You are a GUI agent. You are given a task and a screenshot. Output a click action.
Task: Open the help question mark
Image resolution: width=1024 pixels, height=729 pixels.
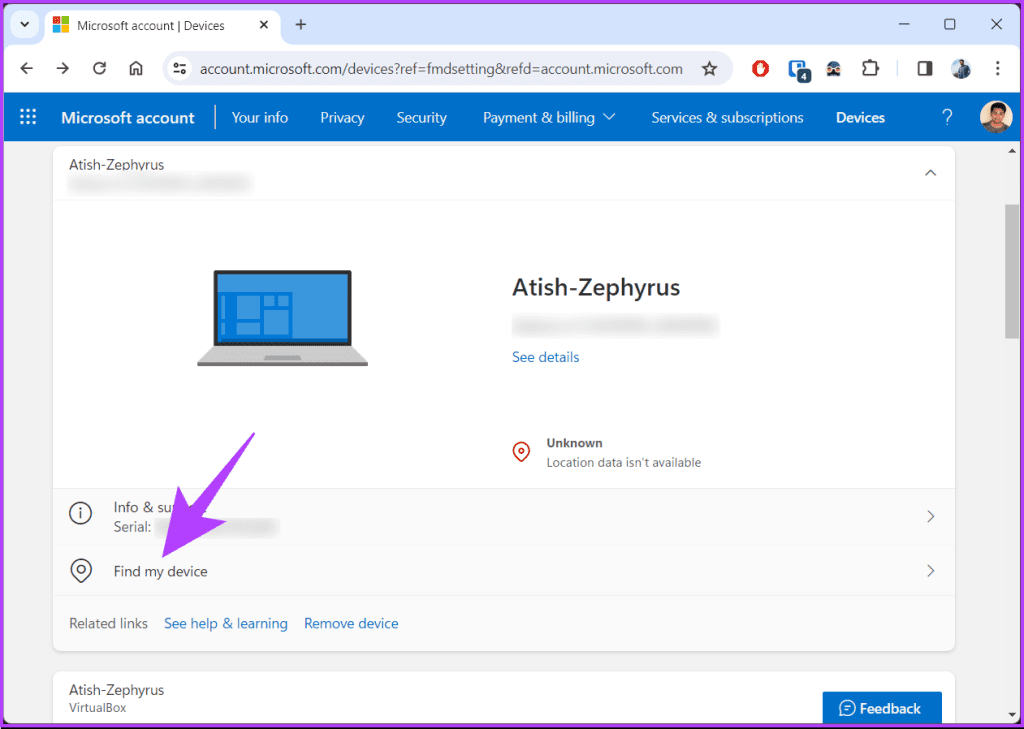pyautogui.click(x=946, y=118)
